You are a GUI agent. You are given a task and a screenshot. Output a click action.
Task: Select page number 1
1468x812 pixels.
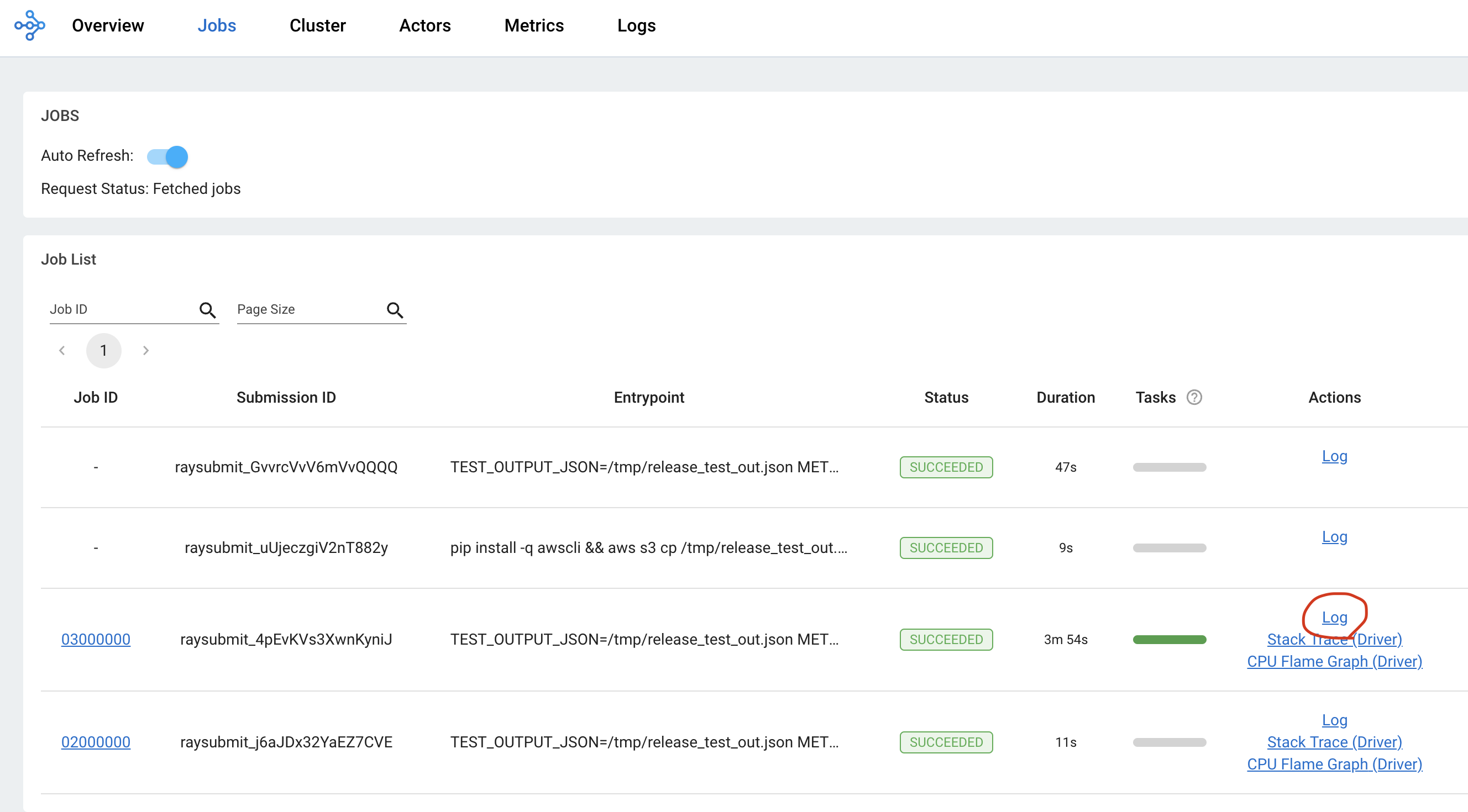[x=103, y=351]
